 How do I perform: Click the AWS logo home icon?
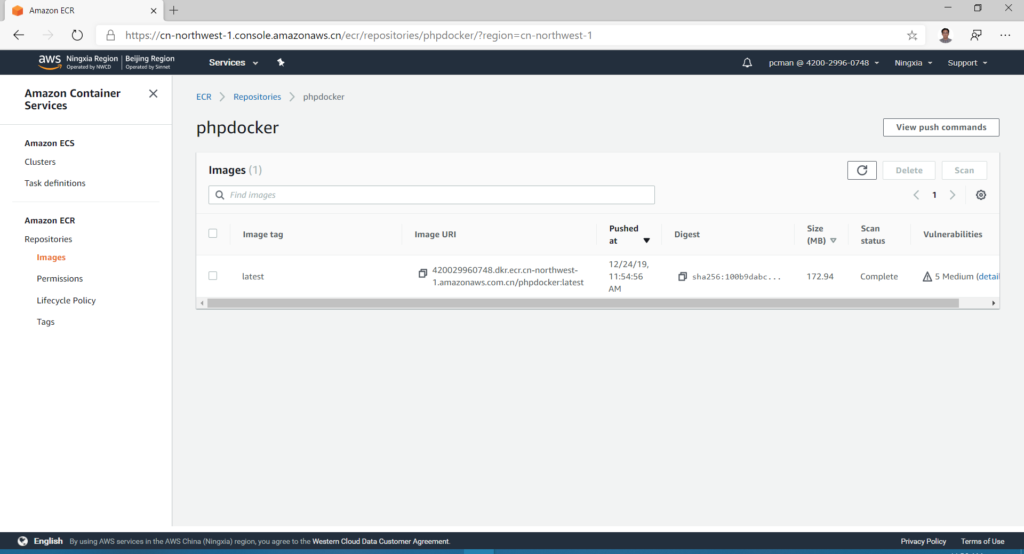point(50,62)
